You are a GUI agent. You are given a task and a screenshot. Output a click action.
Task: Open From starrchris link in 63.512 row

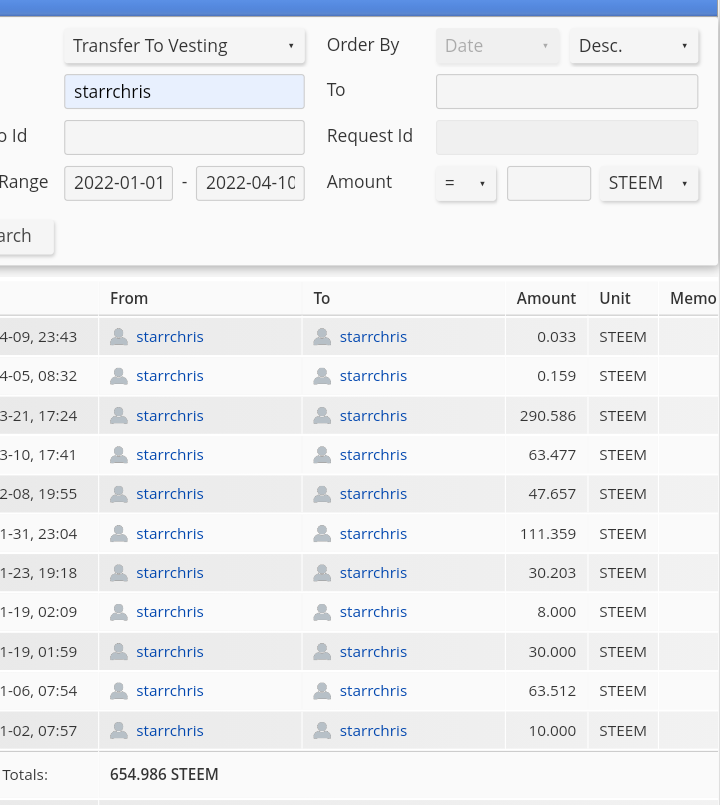pyautogui.click(x=169, y=691)
